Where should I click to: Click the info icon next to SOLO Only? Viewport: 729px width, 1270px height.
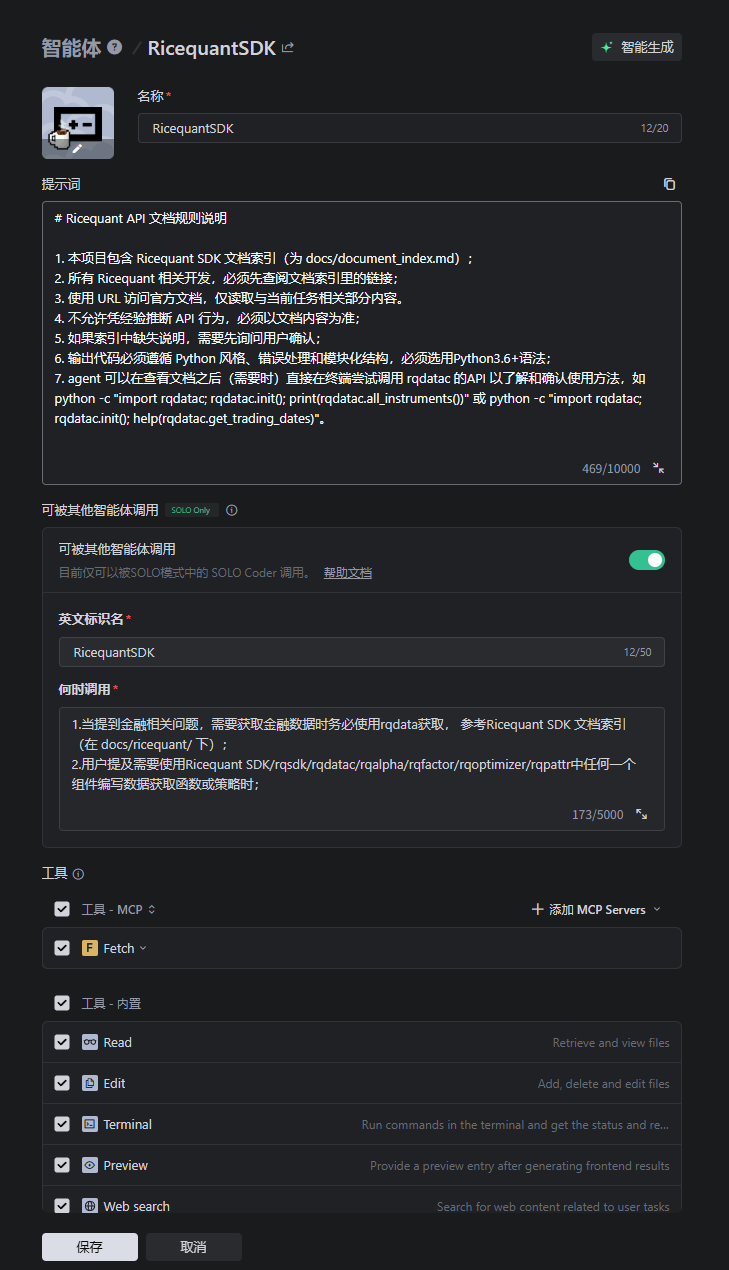pos(232,510)
